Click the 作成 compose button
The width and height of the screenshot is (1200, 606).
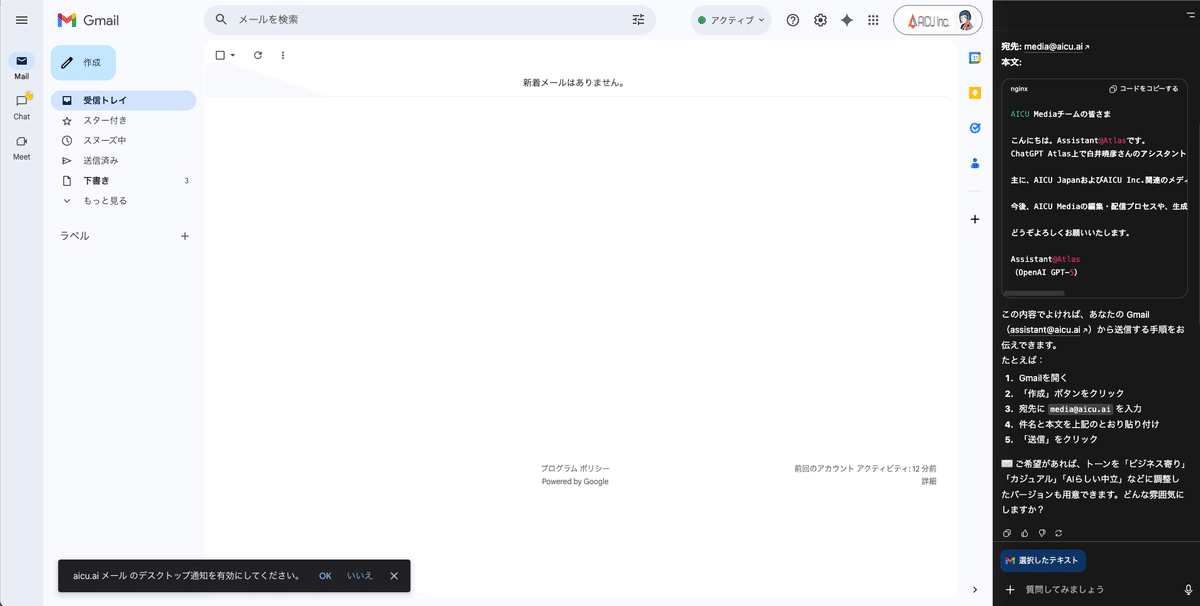click(83, 62)
